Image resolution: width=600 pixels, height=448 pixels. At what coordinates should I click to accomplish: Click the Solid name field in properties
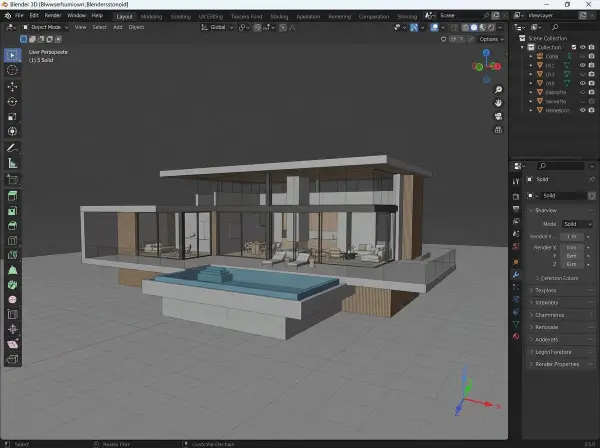(x=562, y=195)
